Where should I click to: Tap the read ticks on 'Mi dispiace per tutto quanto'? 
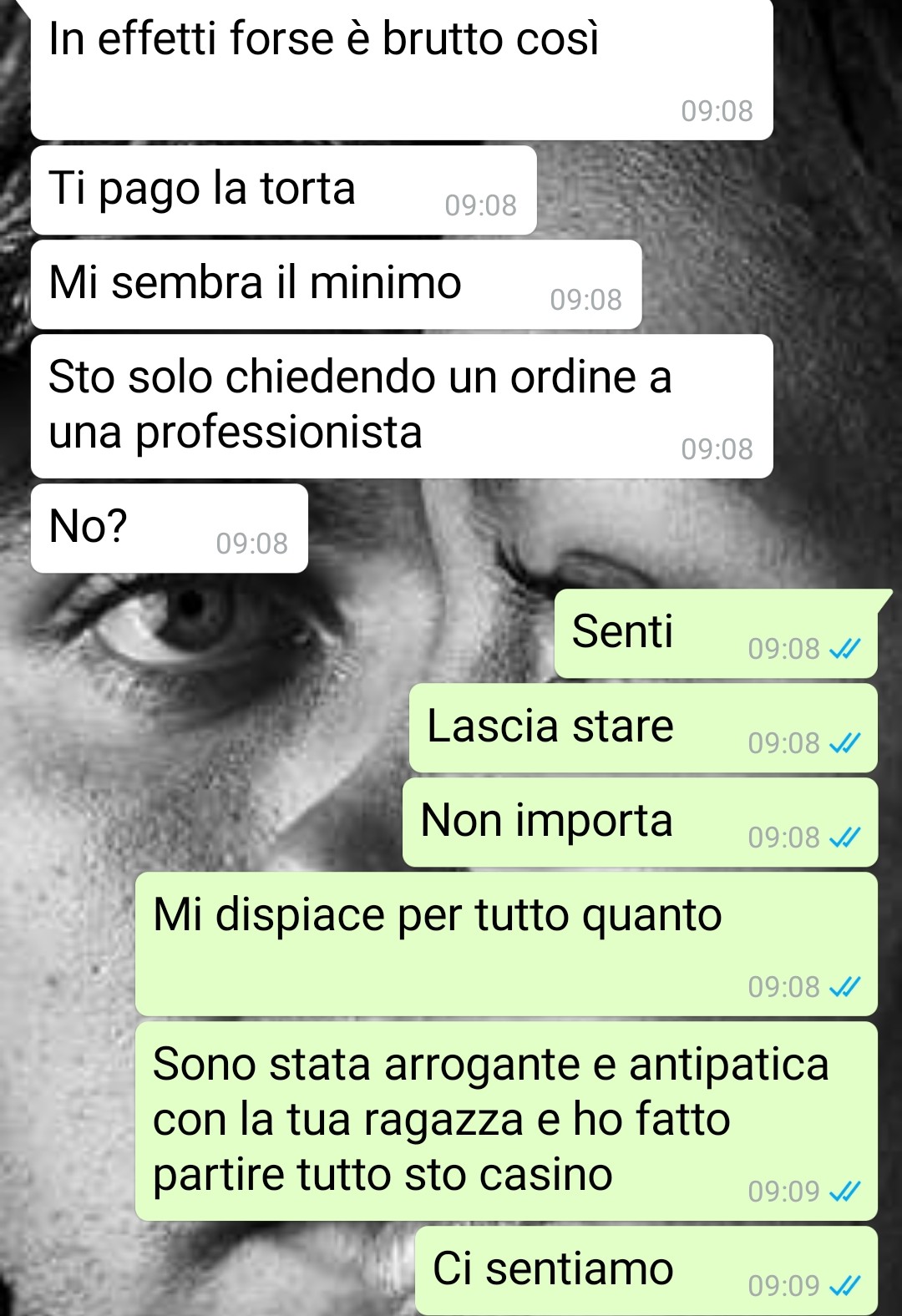coord(844,987)
